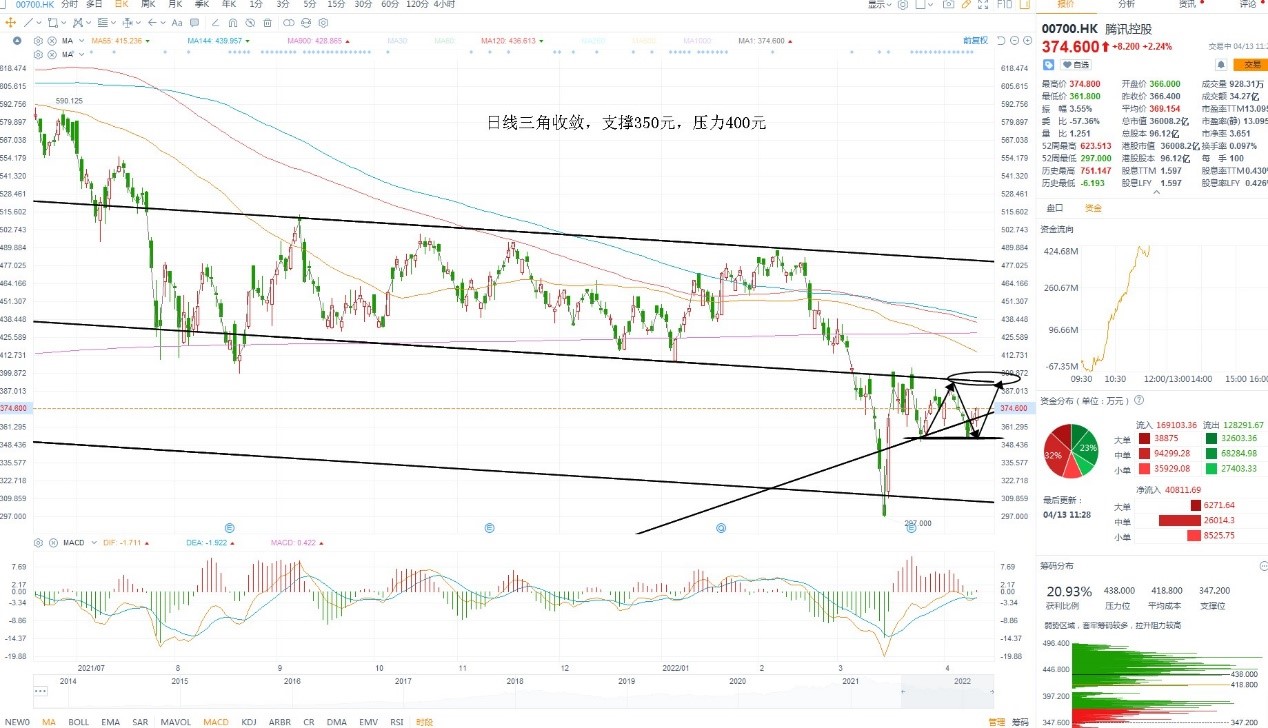The height and width of the screenshot is (728, 1268).
Task: Enable the EMV indicator
Action: 368,721
